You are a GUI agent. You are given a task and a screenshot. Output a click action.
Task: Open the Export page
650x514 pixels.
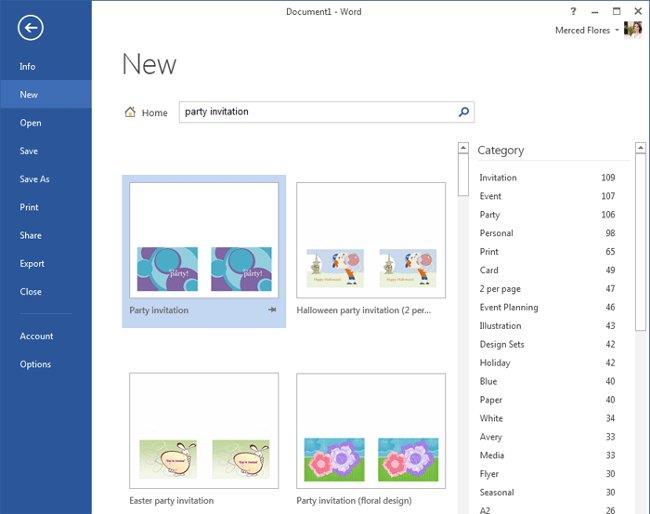pos(32,264)
